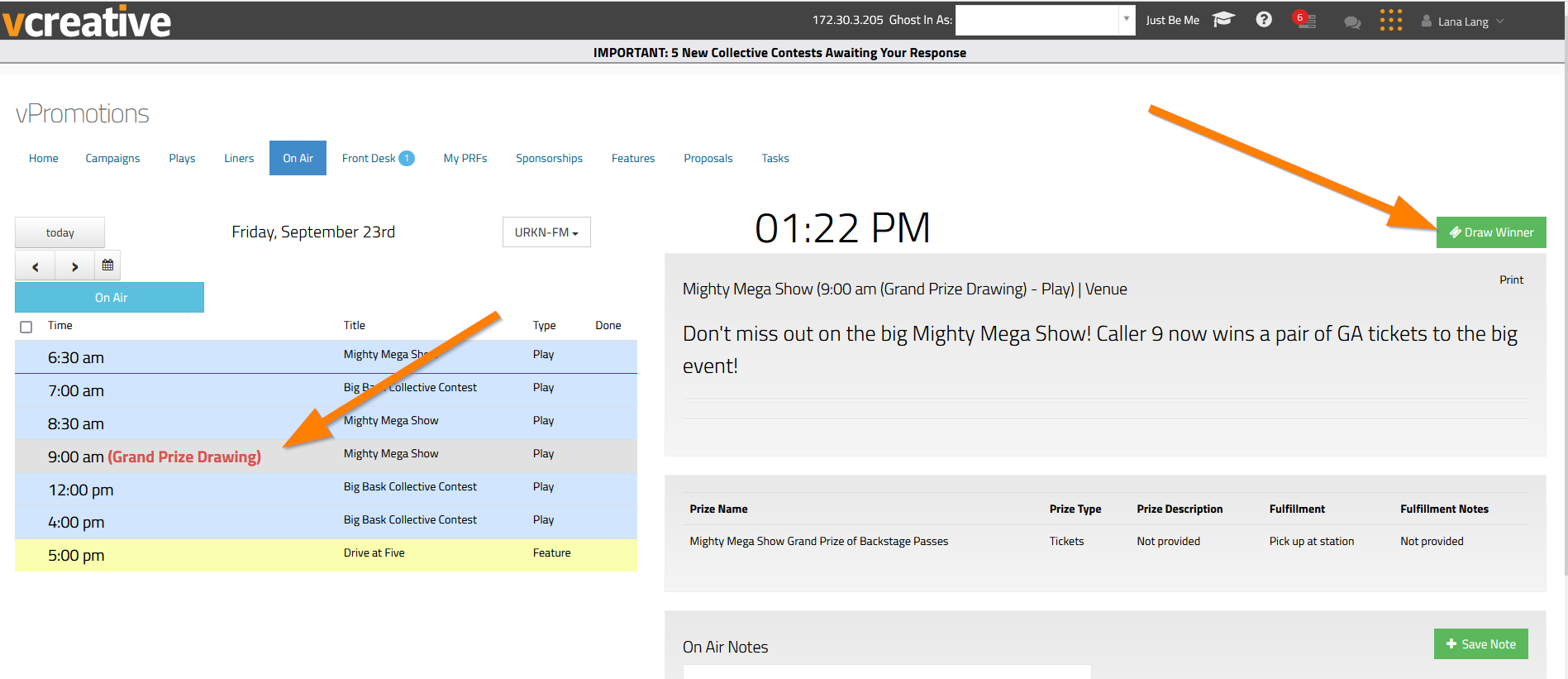Open the Ghost In As dropdown arrow
The height and width of the screenshot is (679, 1568).
(1127, 20)
